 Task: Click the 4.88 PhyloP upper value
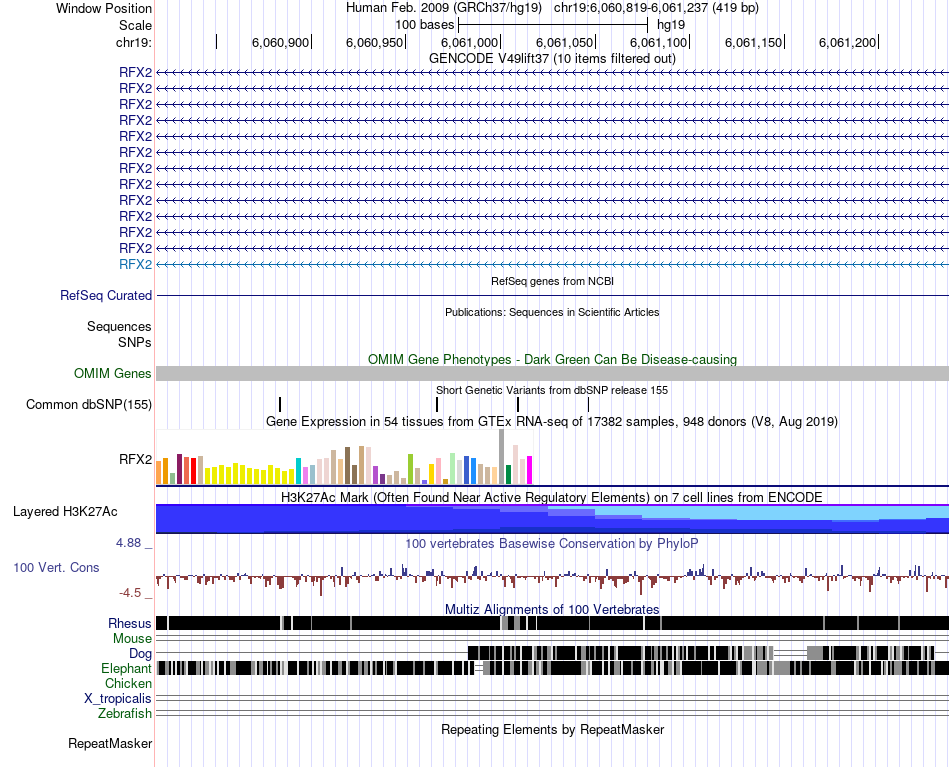128,543
